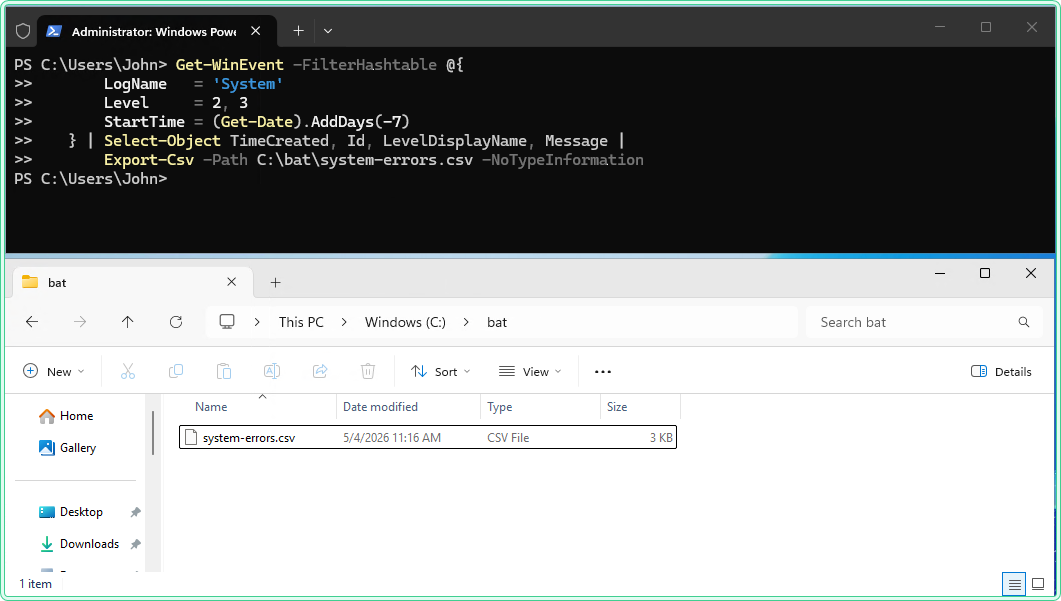Expand the chevron after This PC
Image resolution: width=1061 pixels, height=601 pixels.
click(x=344, y=322)
